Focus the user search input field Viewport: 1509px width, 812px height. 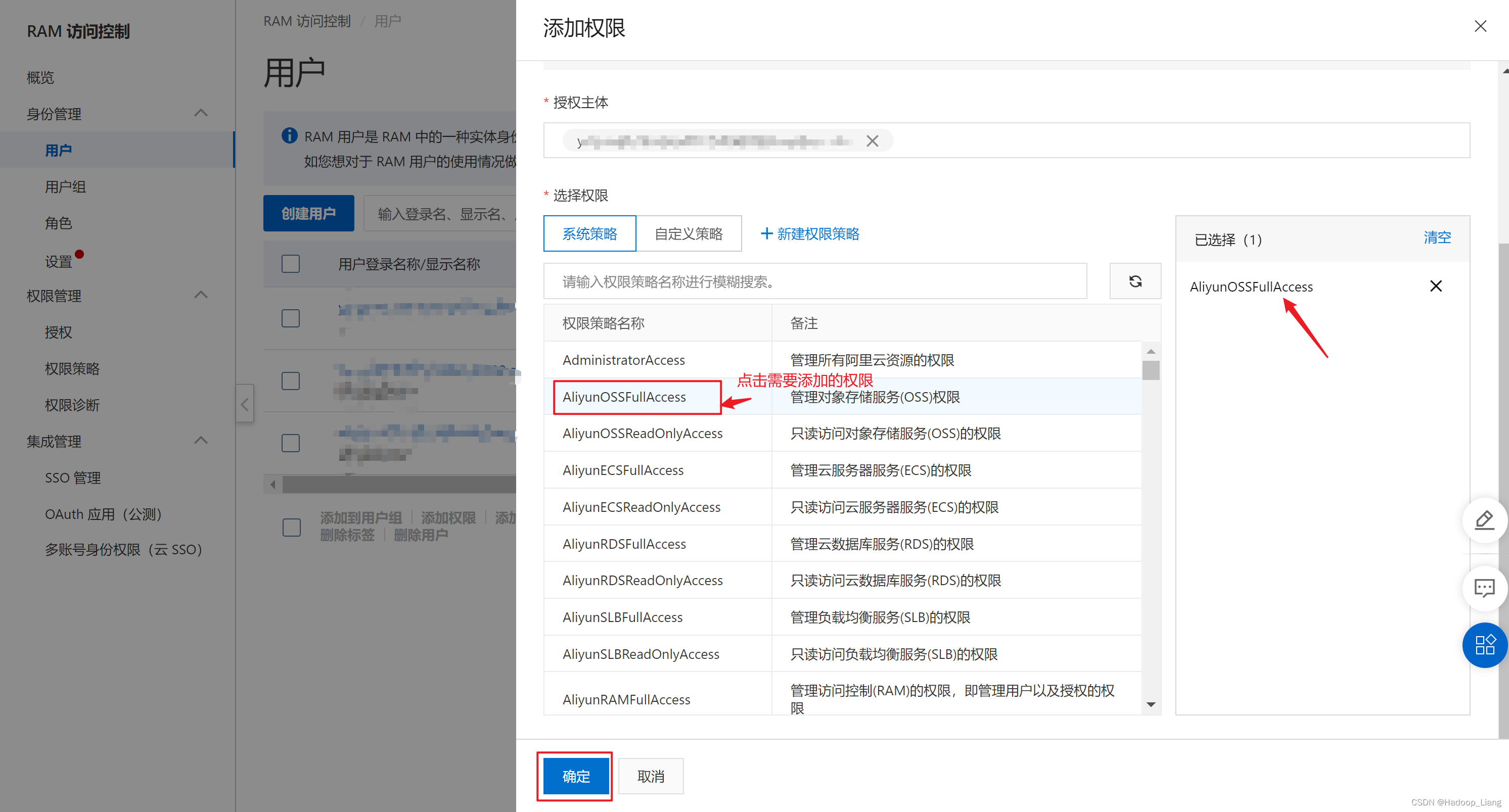(440, 213)
